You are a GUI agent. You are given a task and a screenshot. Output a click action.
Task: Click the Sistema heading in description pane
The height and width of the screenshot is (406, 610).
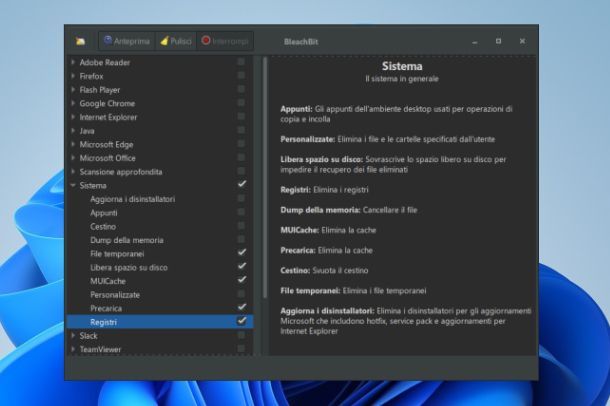click(x=402, y=66)
